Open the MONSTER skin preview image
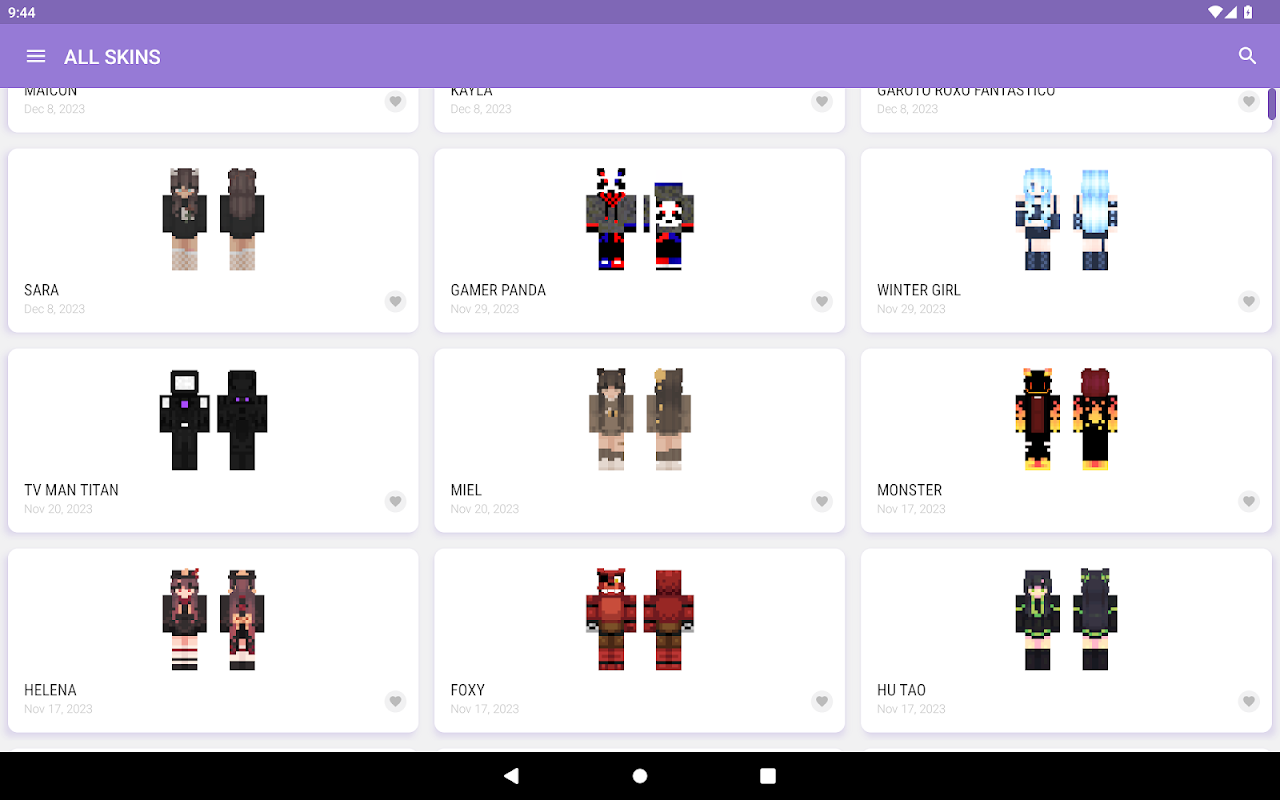The image size is (1280, 800). tap(1066, 419)
